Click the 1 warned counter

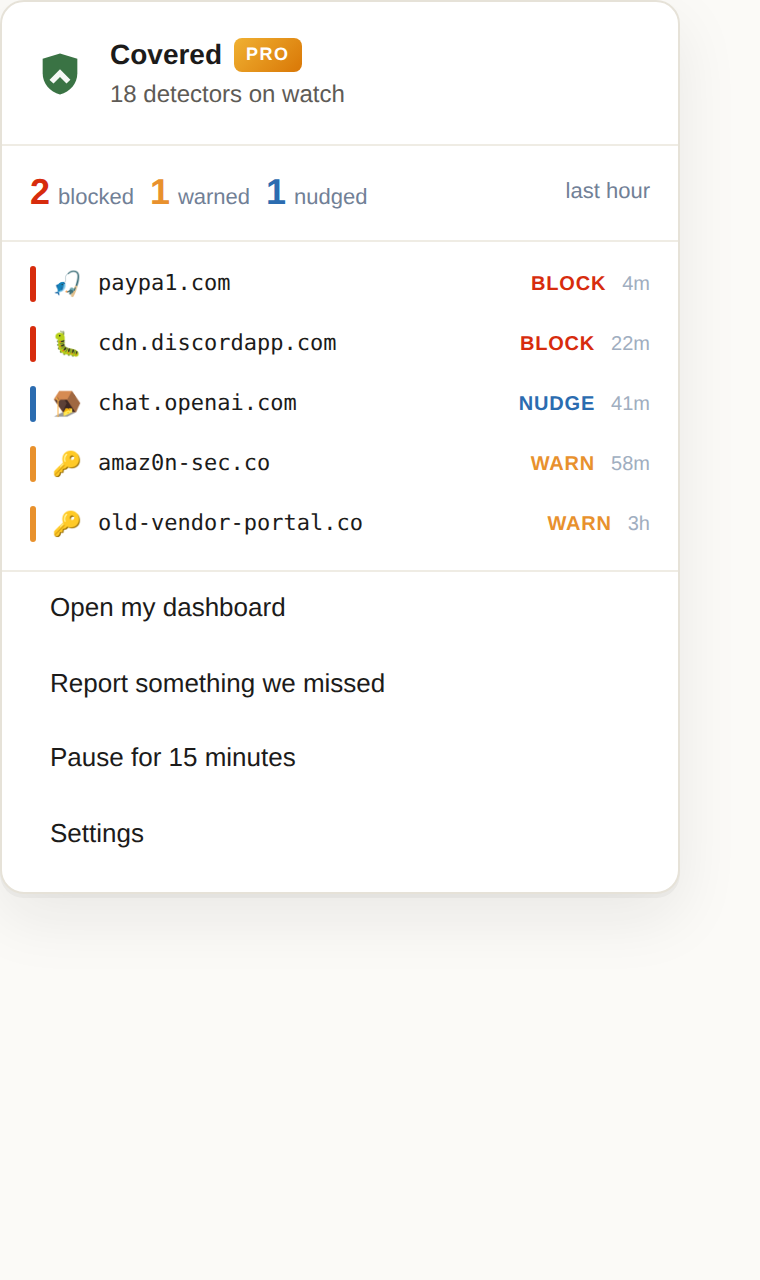(x=200, y=192)
